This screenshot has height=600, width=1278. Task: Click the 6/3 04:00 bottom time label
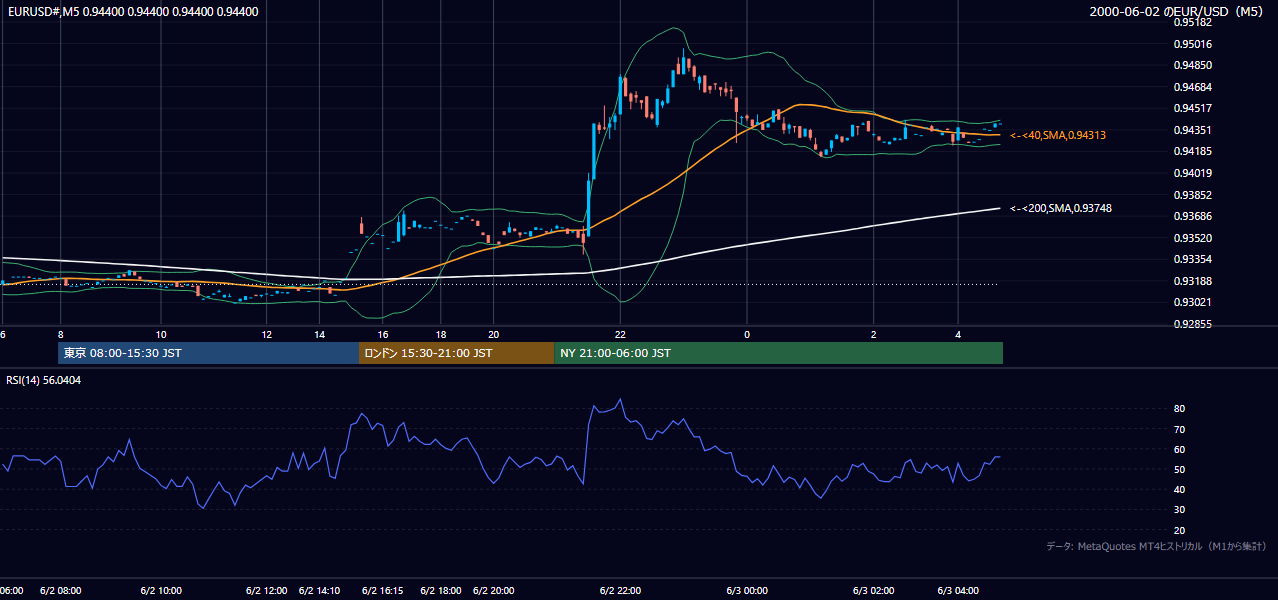[957, 591]
